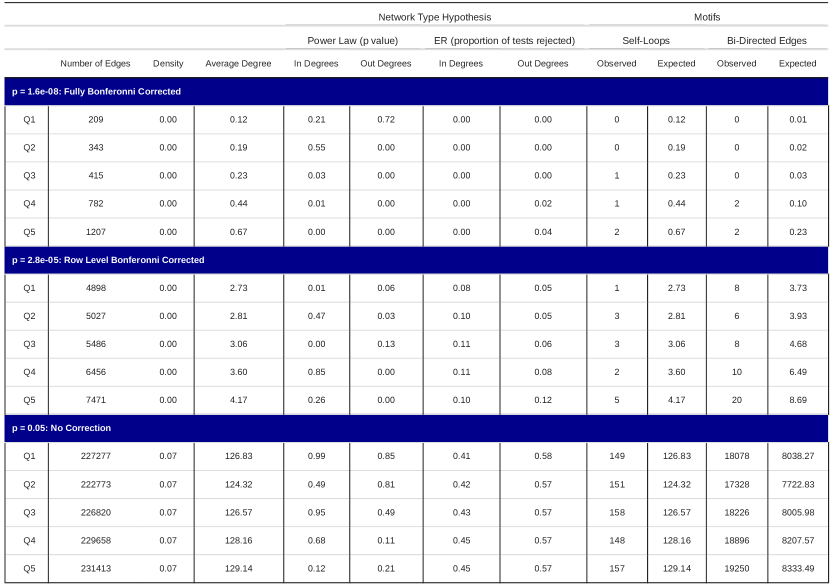Select observed bi-directed edges value 18078
The width and height of the screenshot is (830, 584).
click(x=737, y=456)
